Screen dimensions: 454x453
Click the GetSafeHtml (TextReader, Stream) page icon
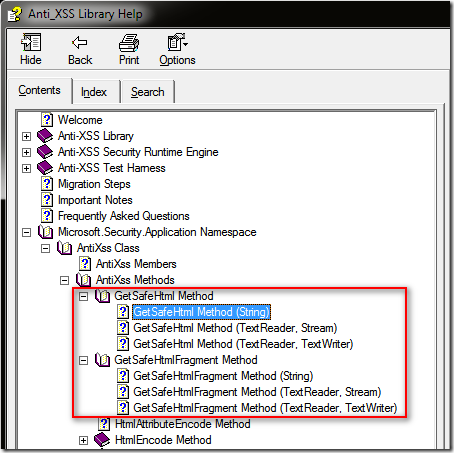click(x=123, y=328)
